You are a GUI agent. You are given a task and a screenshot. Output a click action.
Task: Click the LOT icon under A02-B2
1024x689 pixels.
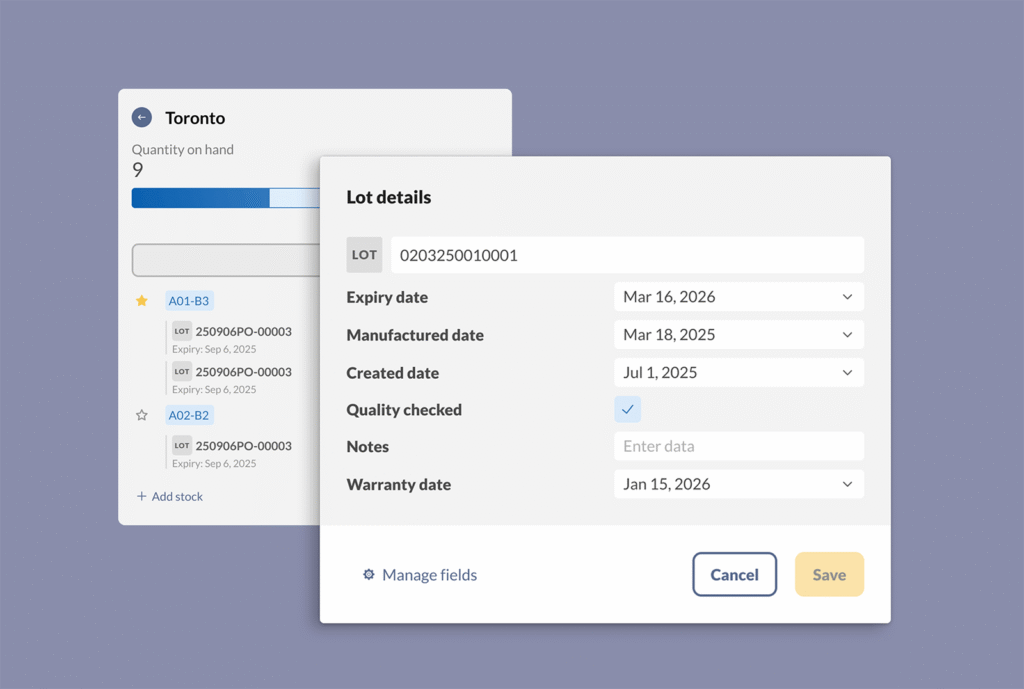182,446
